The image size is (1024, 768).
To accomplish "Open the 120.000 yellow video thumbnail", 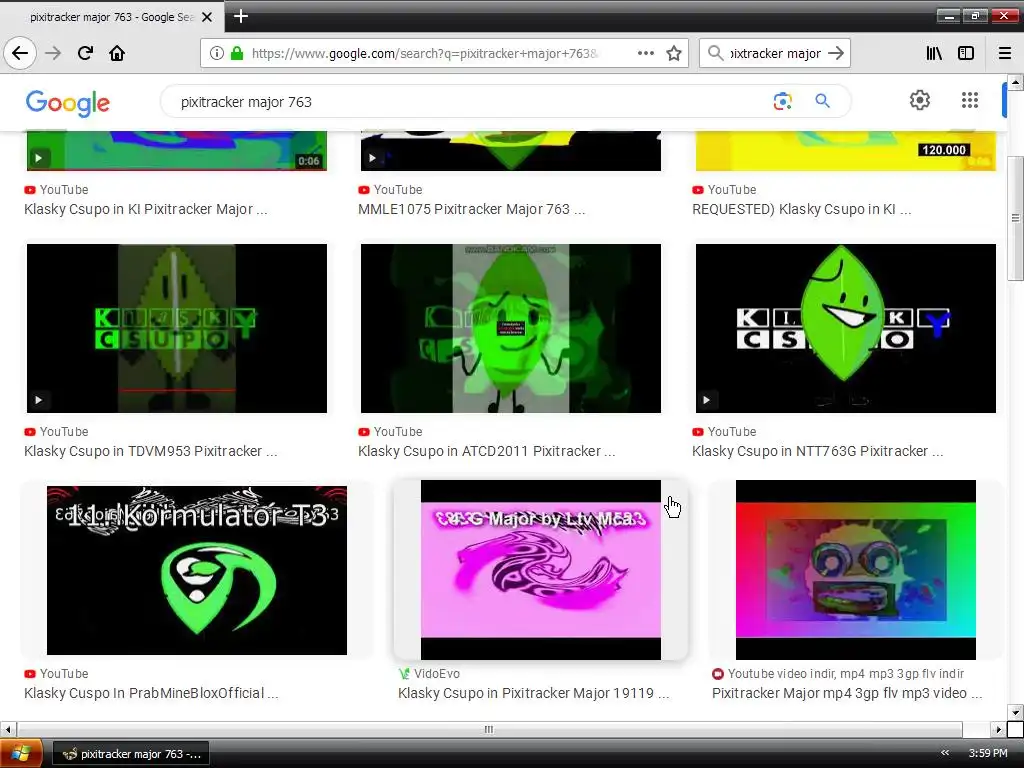I will click(x=846, y=151).
